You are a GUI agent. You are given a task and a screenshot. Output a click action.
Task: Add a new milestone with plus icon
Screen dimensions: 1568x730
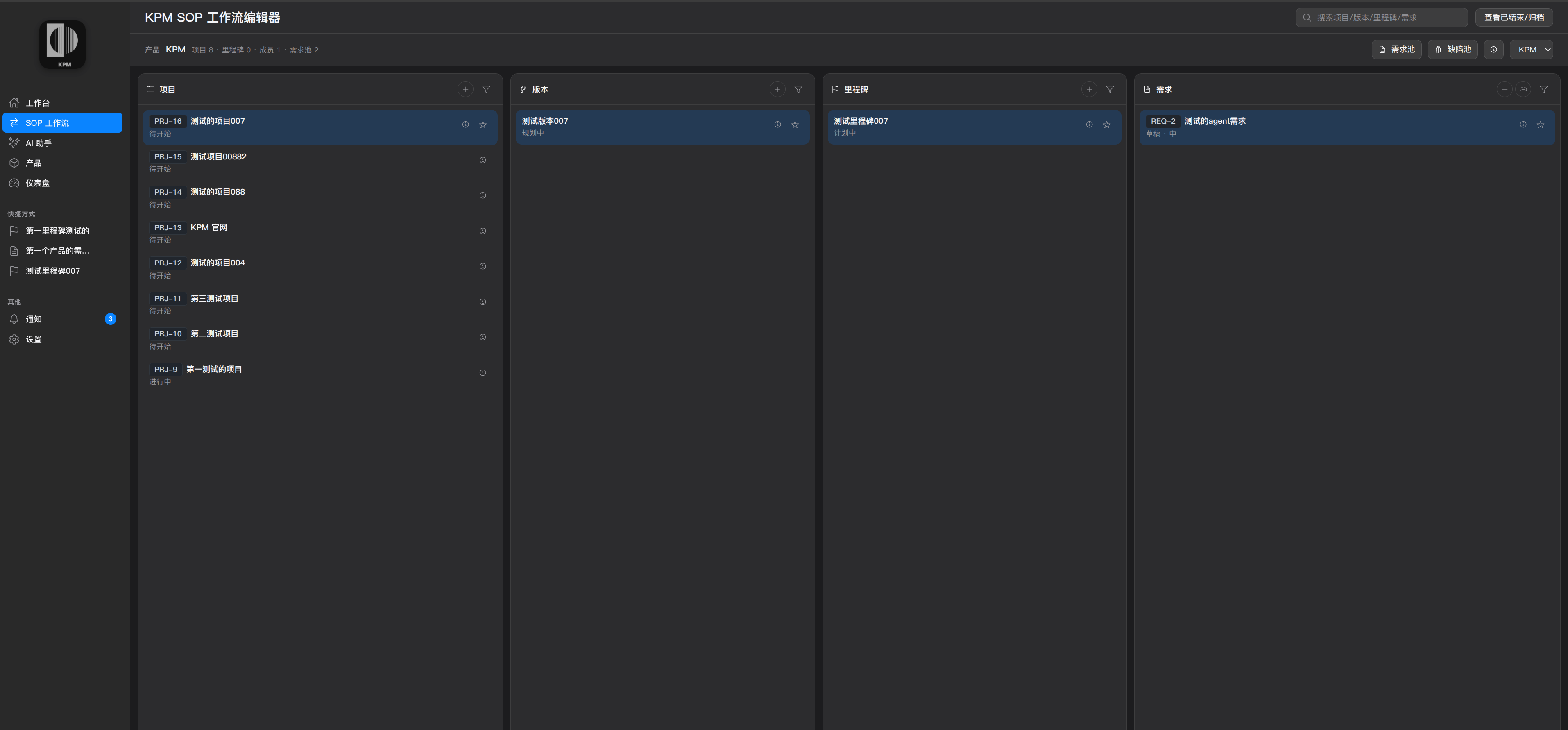tap(1089, 89)
